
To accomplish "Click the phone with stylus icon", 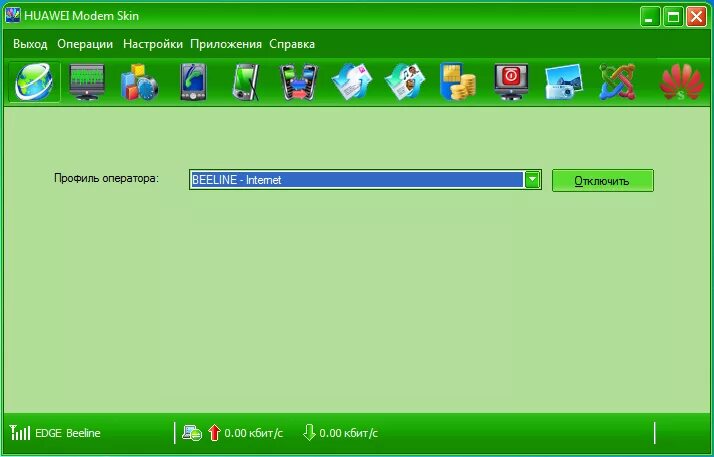I will click(x=246, y=82).
